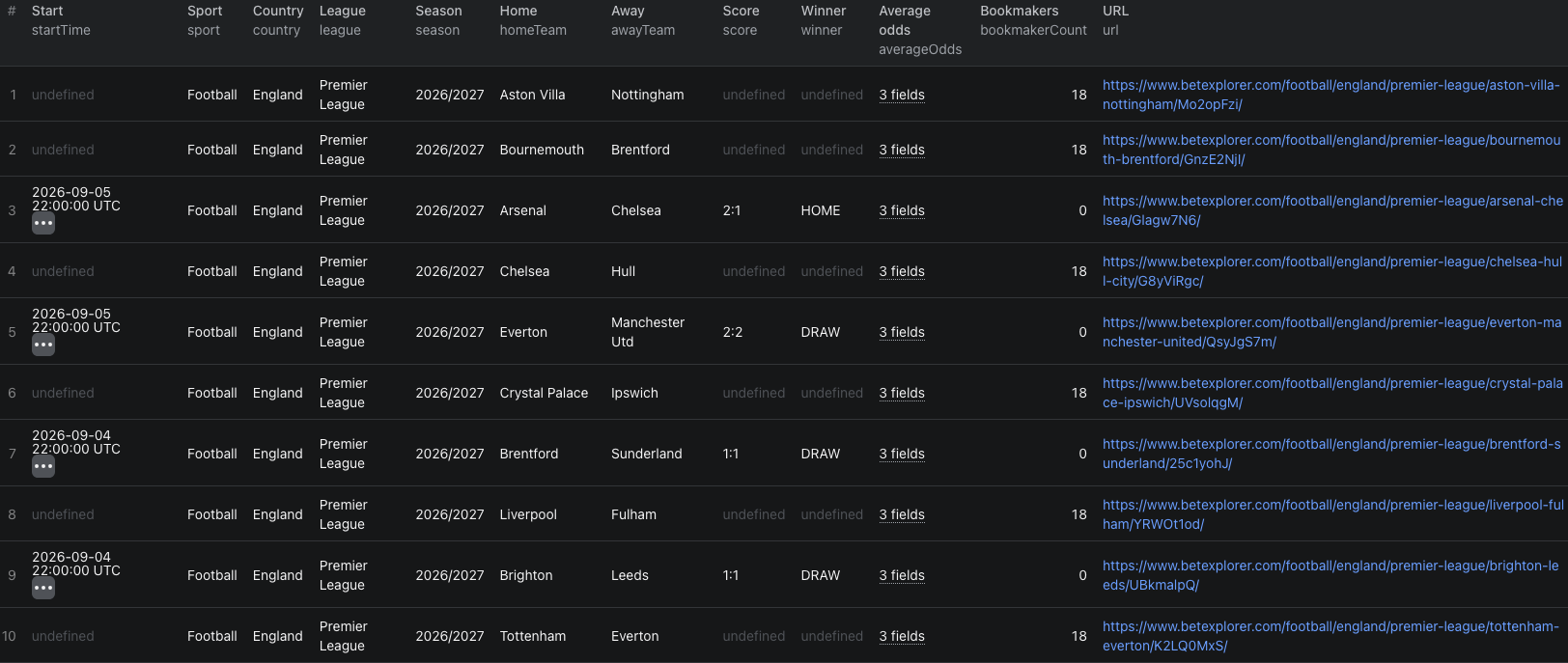Click the Season column header

[438, 11]
